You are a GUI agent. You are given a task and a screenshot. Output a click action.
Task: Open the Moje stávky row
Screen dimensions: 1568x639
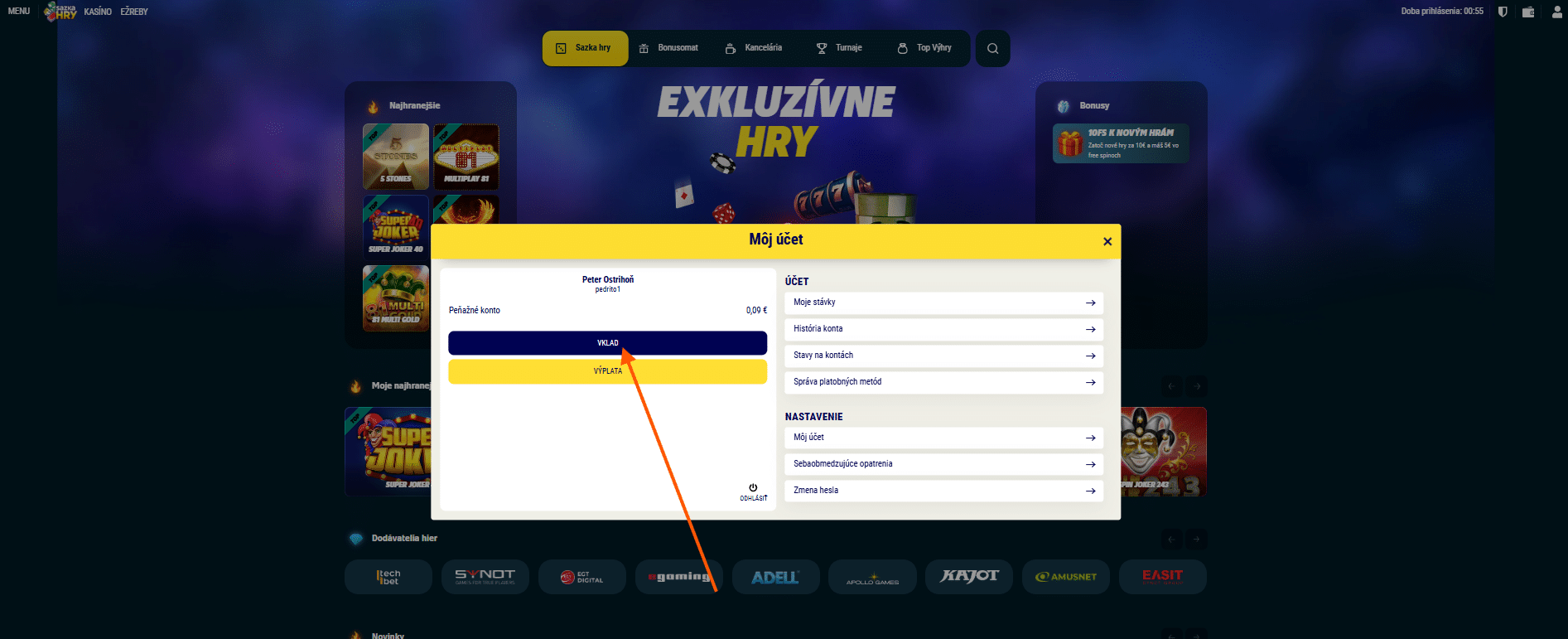943,303
